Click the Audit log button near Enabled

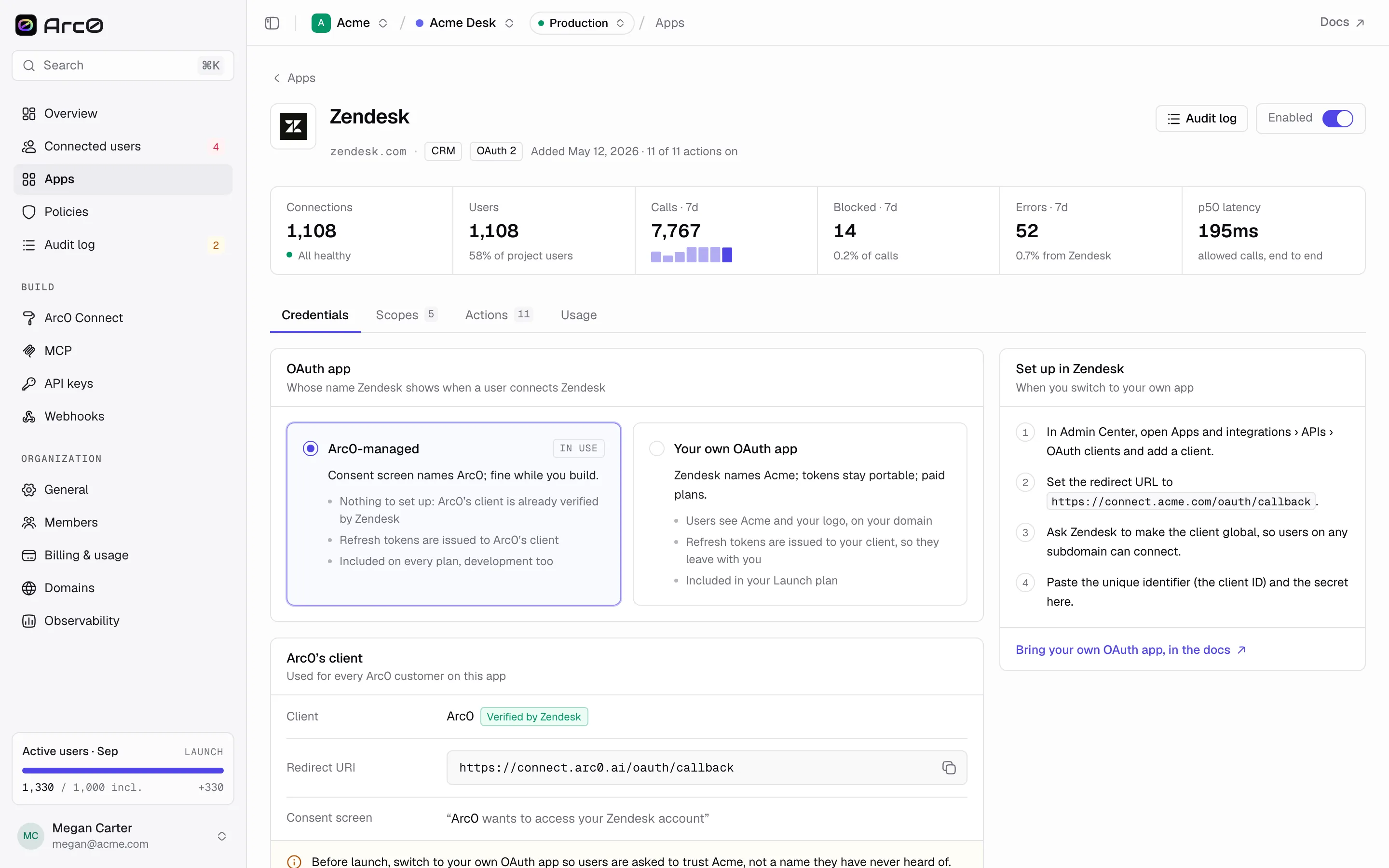[1201, 118]
